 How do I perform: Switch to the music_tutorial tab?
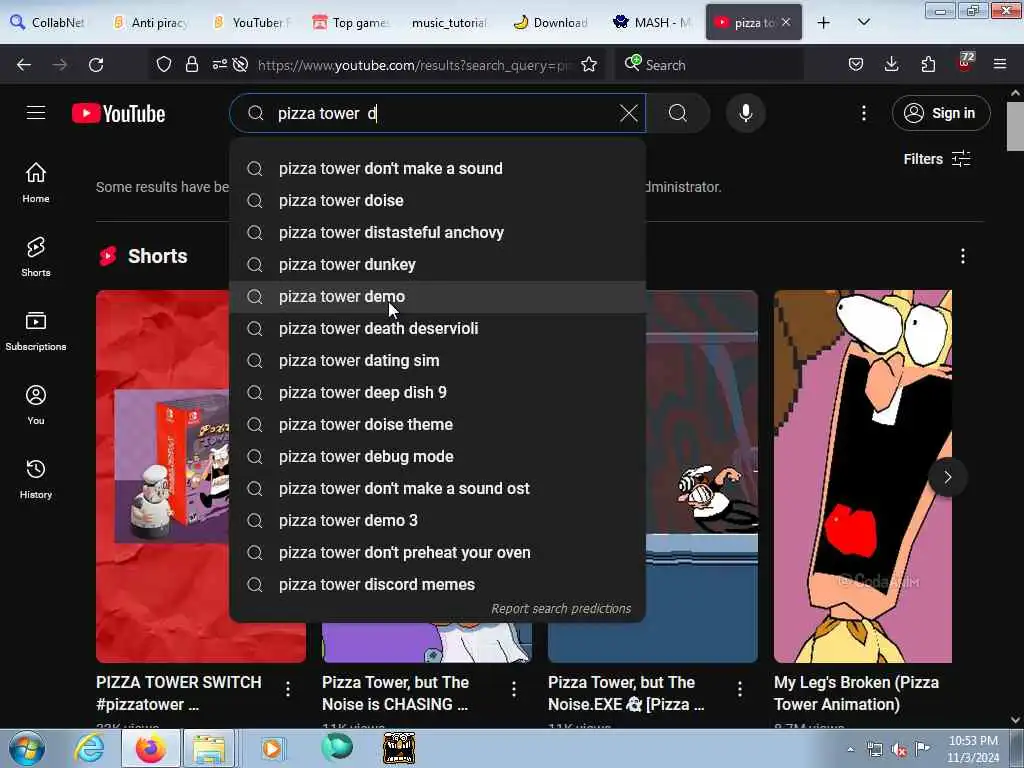pyautogui.click(x=449, y=23)
